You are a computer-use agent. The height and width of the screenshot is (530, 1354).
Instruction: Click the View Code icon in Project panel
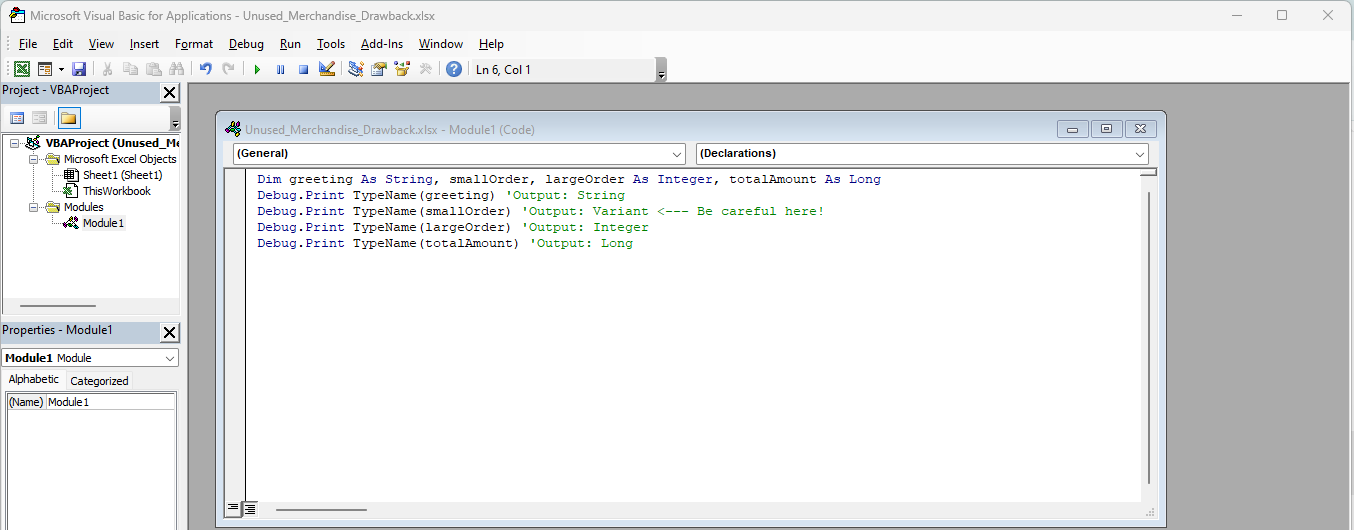[x=17, y=118]
